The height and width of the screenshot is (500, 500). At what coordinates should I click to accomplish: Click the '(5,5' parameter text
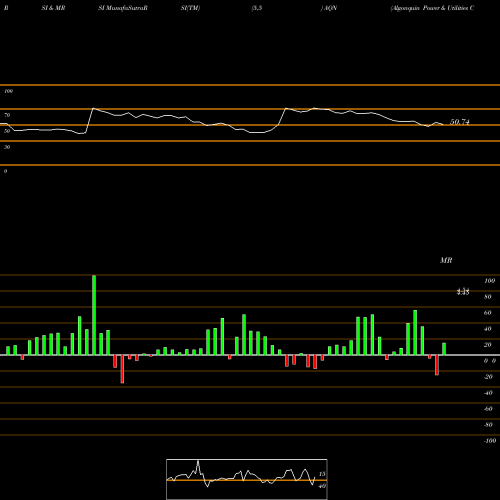(257, 8)
